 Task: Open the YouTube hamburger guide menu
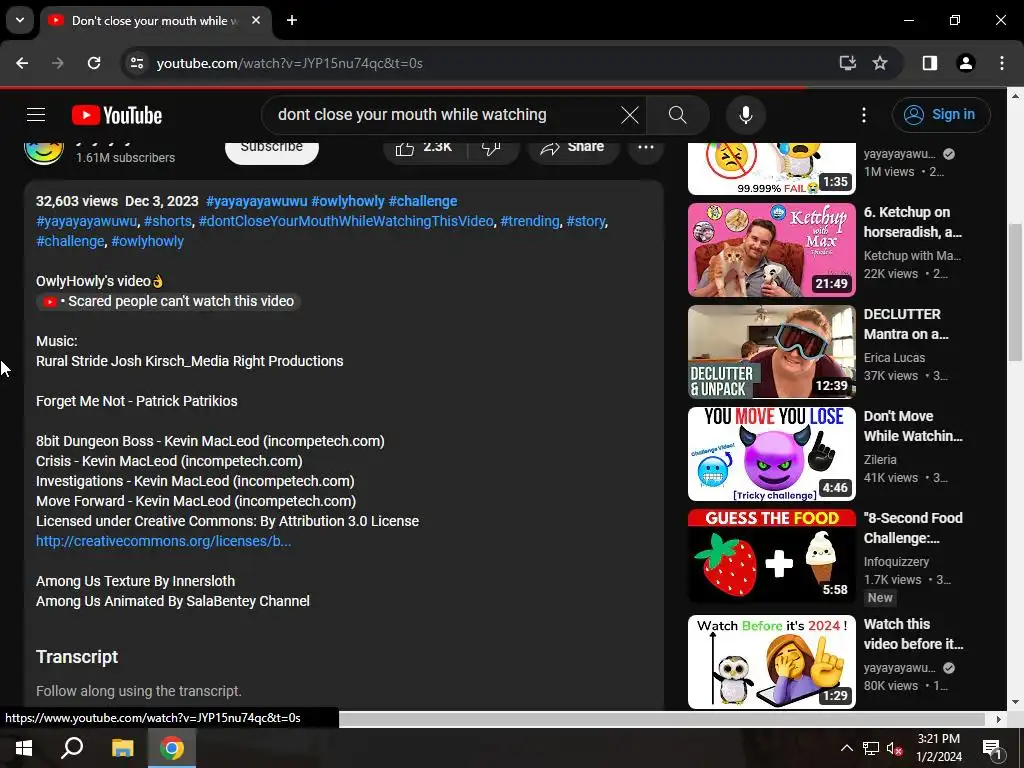(36, 115)
